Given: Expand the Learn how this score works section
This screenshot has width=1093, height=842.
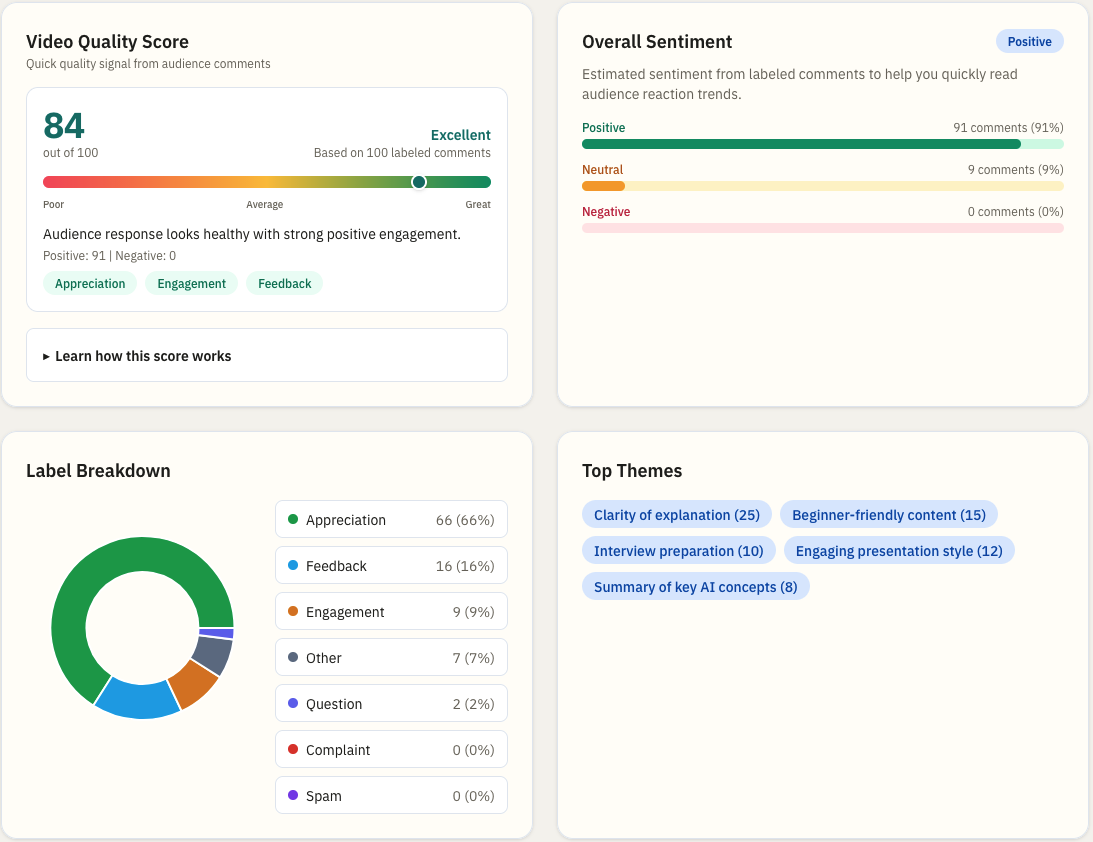Looking at the screenshot, I should click(144, 355).
